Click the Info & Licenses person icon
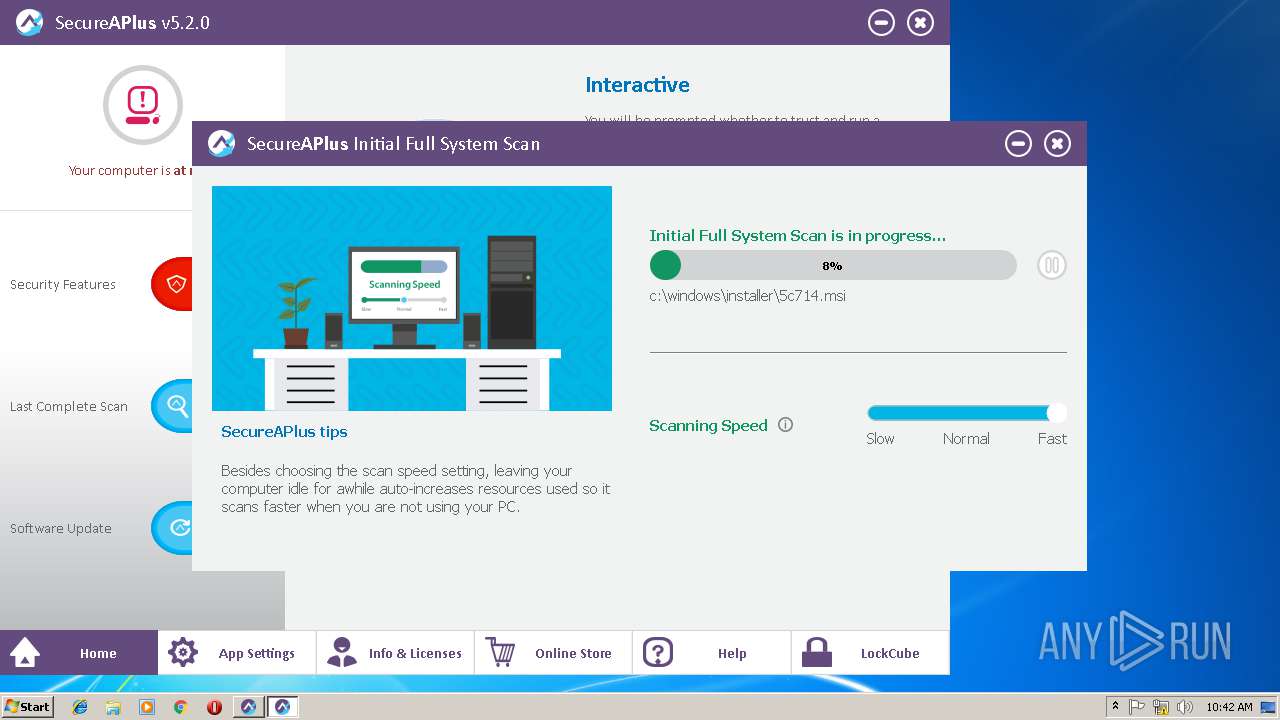The height and width of the screenshot is (720, 1280). 342,653
